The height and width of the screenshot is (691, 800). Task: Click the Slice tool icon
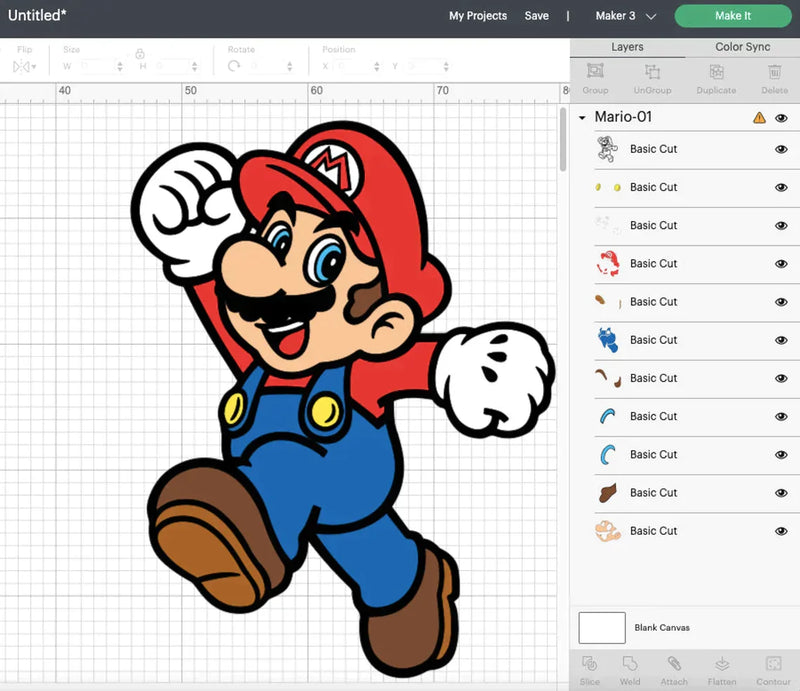[x=589, y=663]
